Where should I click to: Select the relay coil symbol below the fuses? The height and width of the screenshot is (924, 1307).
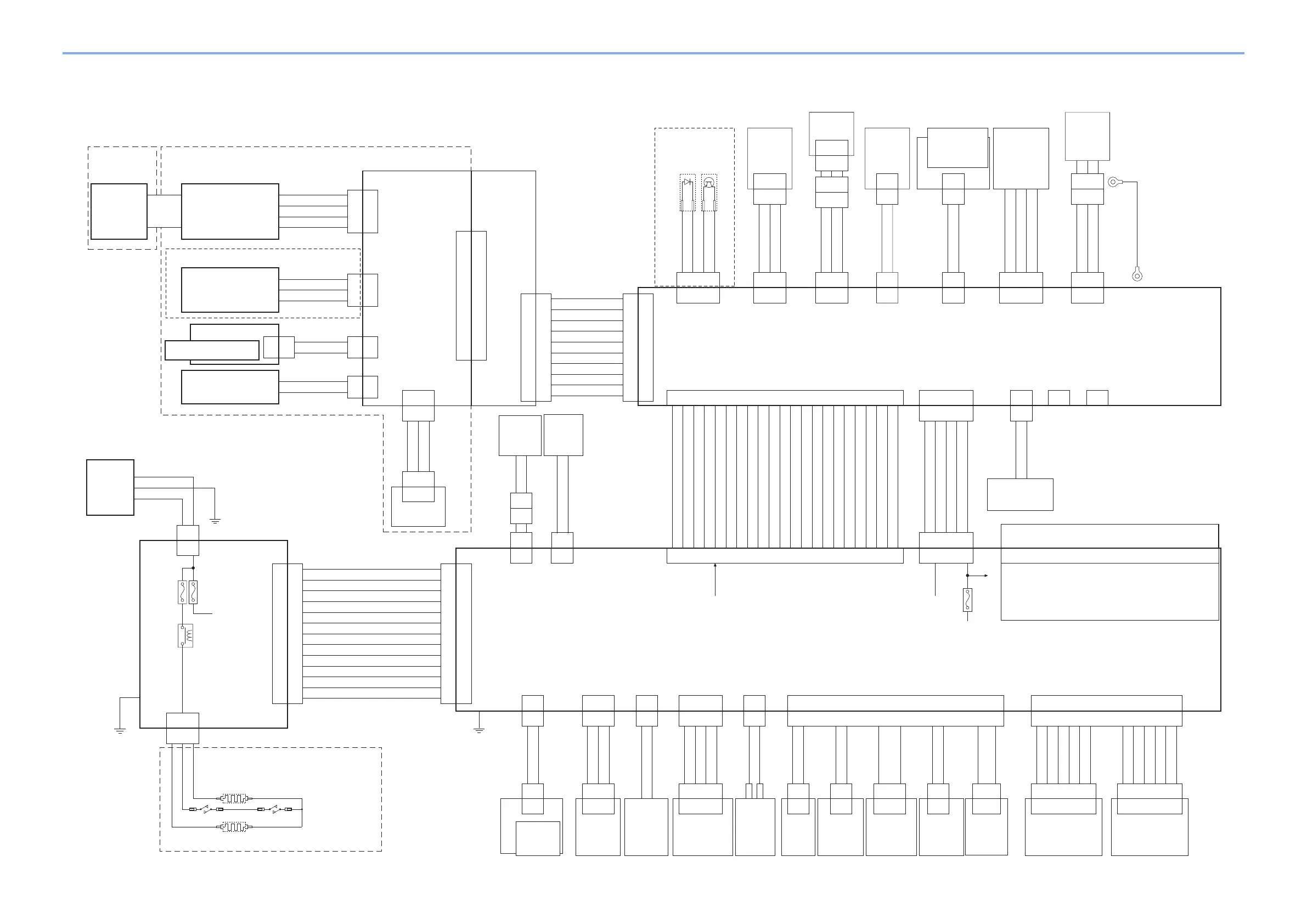[x=185, y=635]
